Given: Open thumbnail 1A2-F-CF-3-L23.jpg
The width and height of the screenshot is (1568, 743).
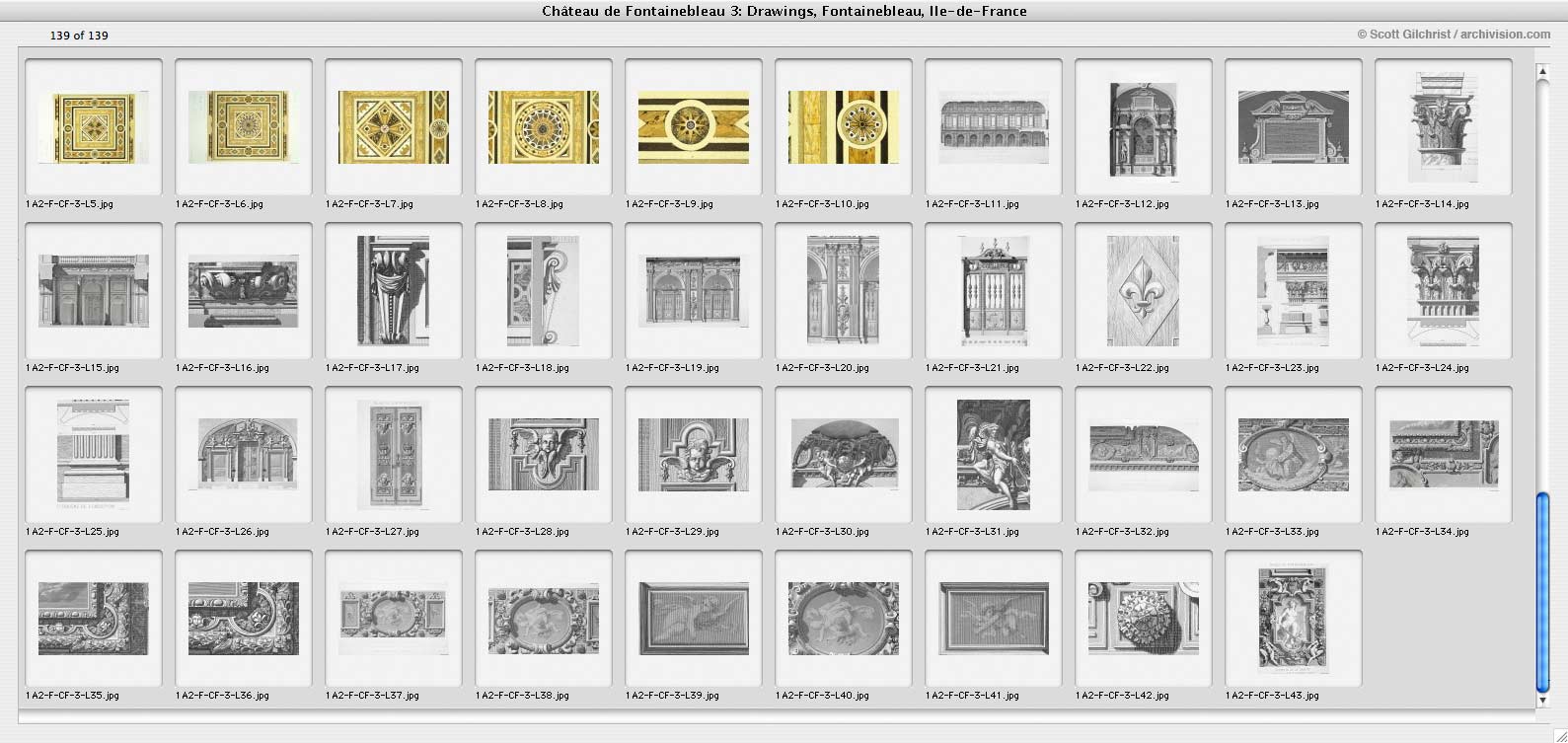Looking at the screenshot, I should coord(1294,292).
